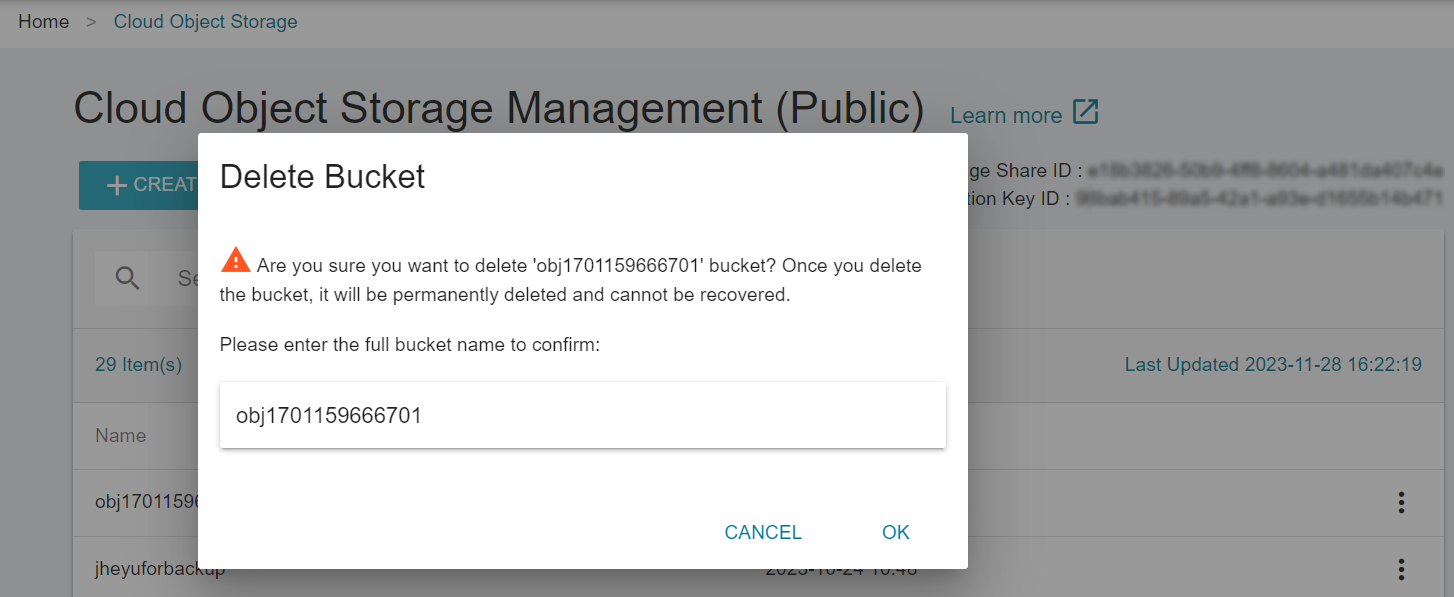This screenshot has height=597, width=1454.
Task: Open the three-dot menu for obj1701159666701 row
Action: [x=1401, y=502]
